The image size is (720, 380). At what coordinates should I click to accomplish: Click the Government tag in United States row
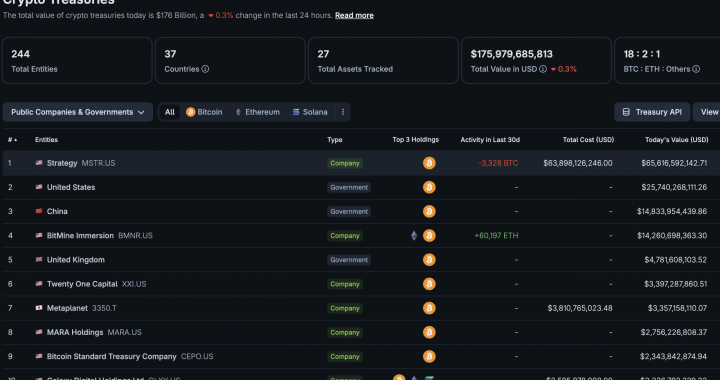pos(349,187)
